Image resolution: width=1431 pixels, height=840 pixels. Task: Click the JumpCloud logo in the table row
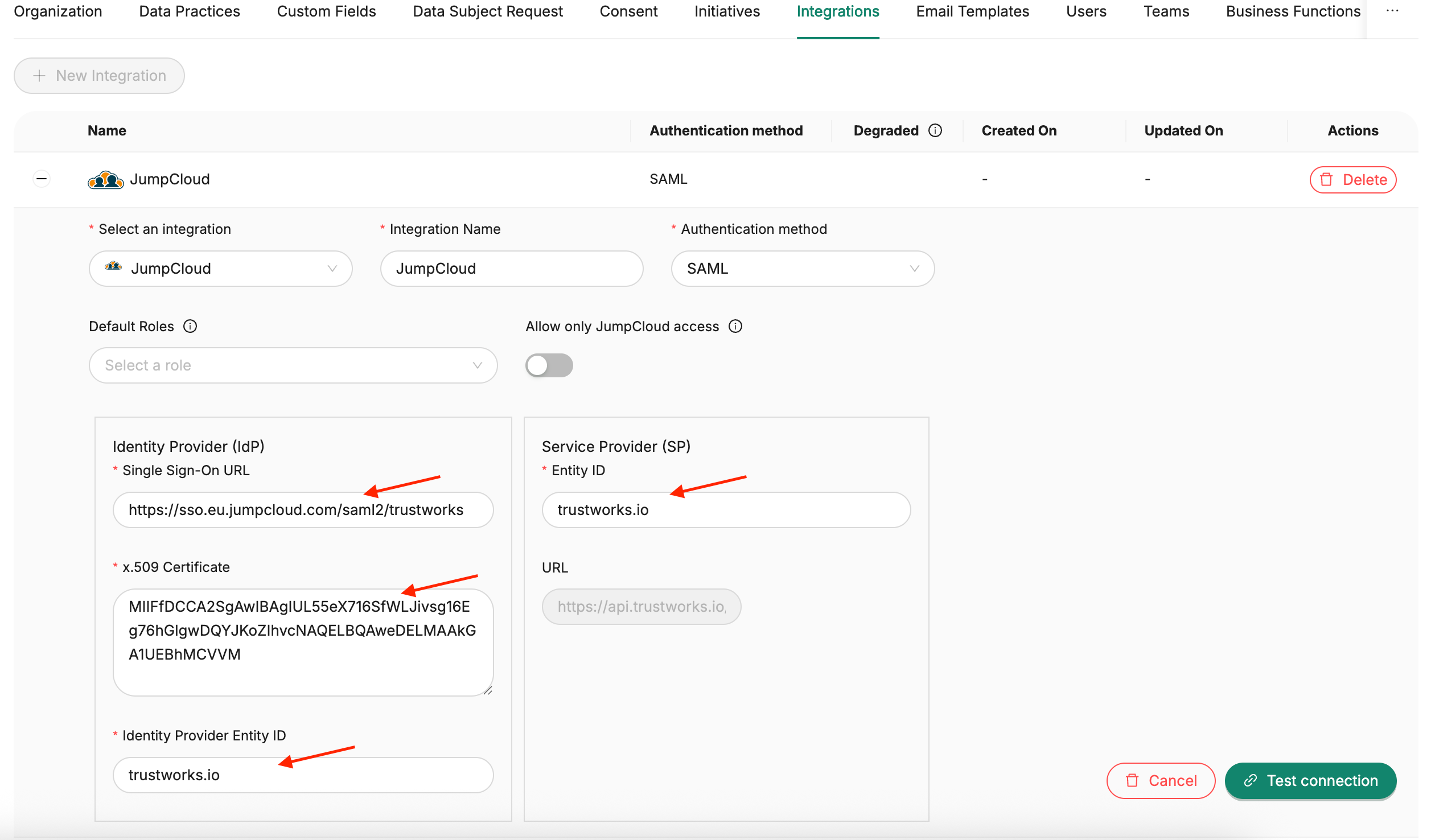coord(105,180)
